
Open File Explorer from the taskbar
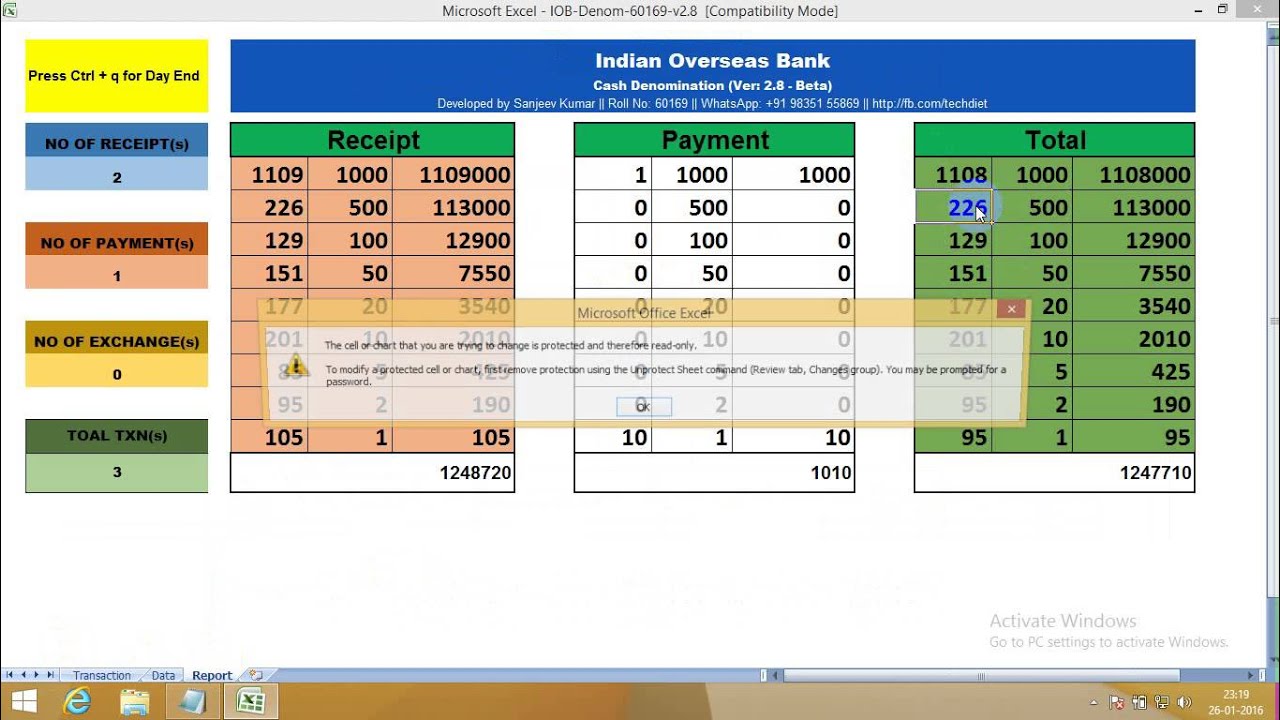tap(135, 701)
